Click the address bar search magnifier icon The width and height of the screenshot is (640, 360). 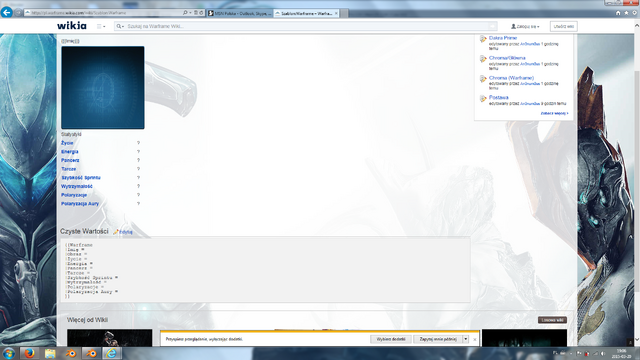coord(185,13)
